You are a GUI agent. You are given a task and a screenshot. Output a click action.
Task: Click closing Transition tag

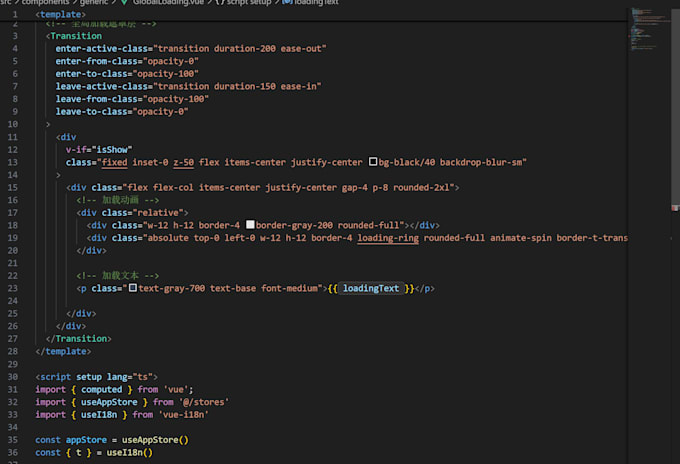pyautogui.click(x=78, y=338)
